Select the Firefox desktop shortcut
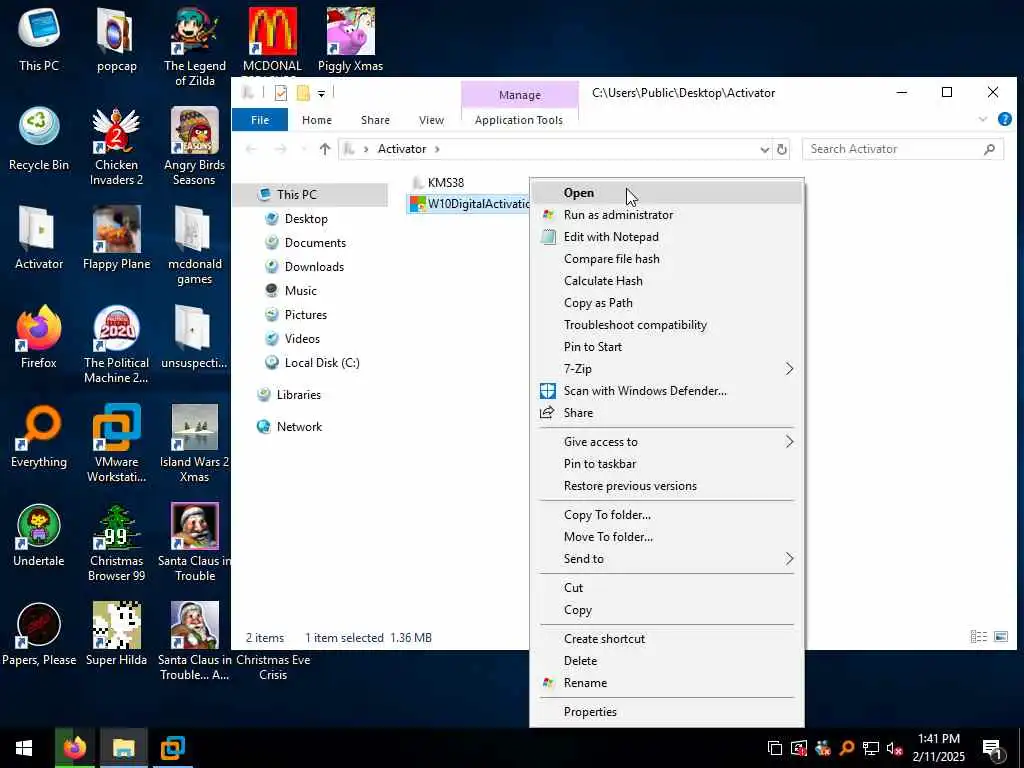The image size is (1024, 768). tap(39, 337)
